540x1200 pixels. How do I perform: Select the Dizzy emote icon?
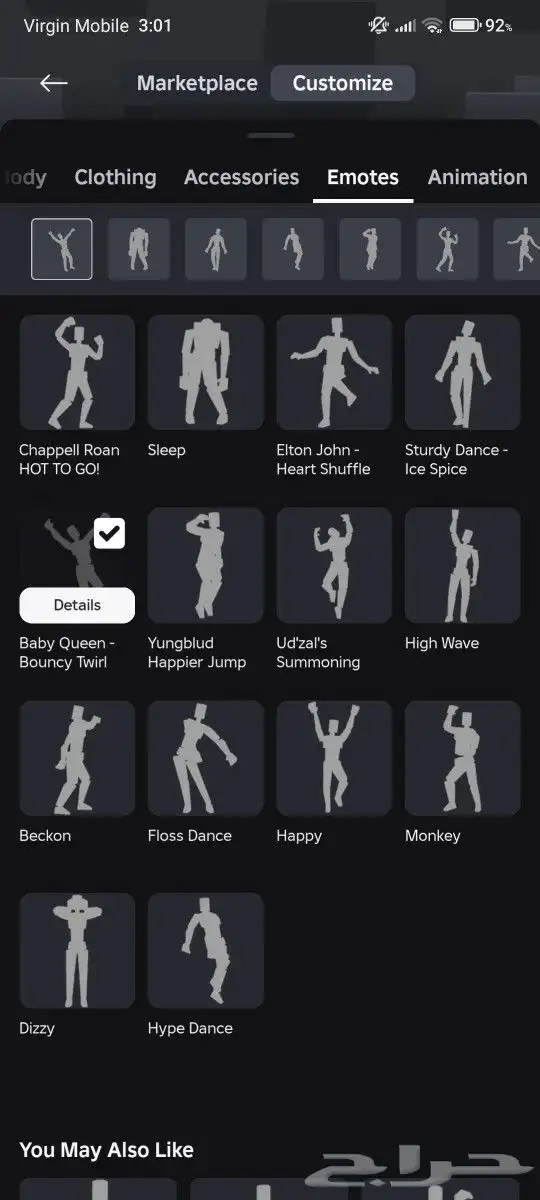(77, 950)
